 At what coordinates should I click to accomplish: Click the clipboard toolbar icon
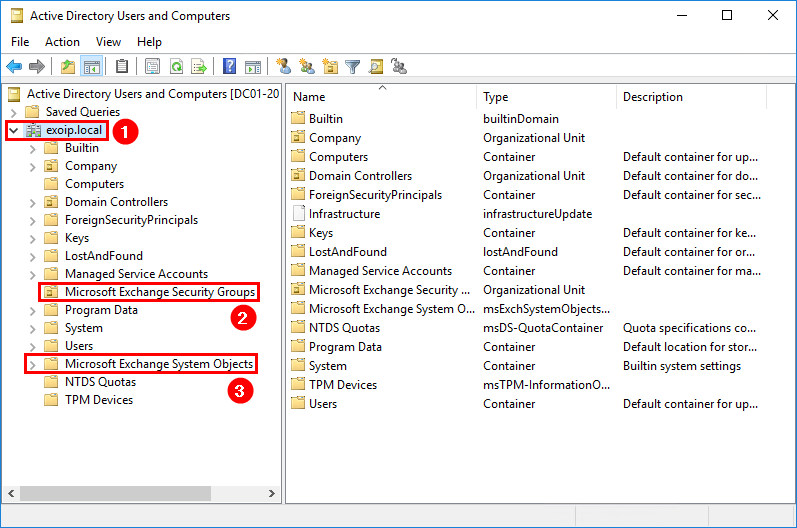[122, 66]
